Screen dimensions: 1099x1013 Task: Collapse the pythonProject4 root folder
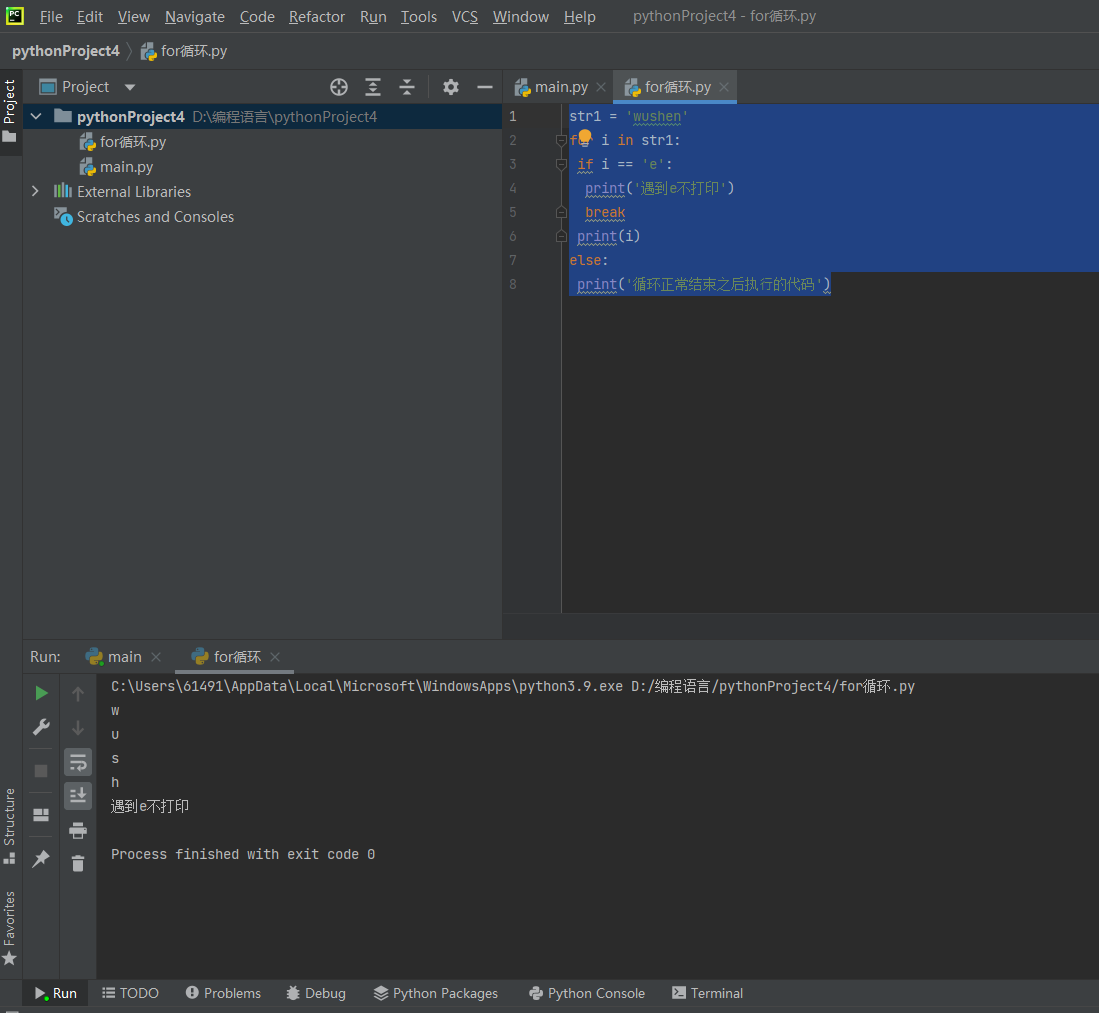[36, 116]
